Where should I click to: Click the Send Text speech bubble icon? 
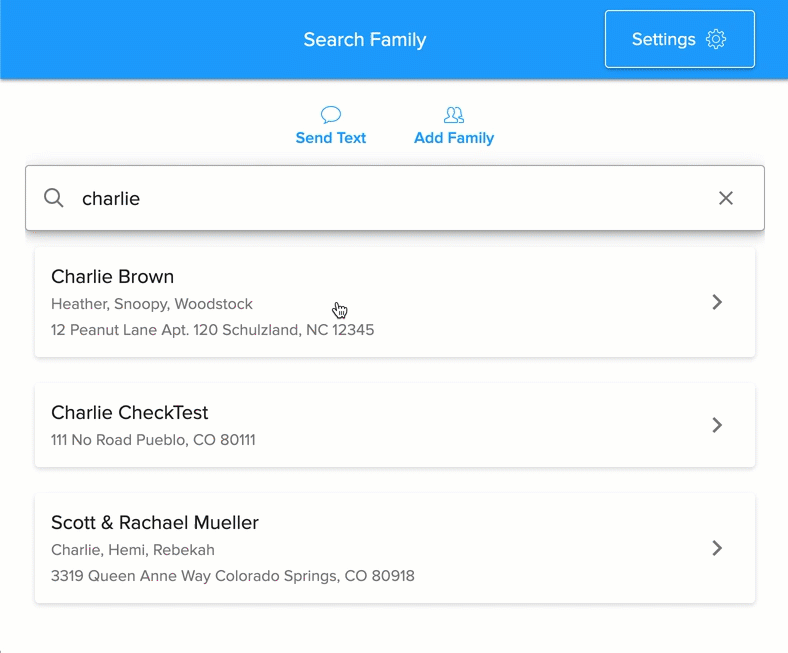click(x=331, y=115)
